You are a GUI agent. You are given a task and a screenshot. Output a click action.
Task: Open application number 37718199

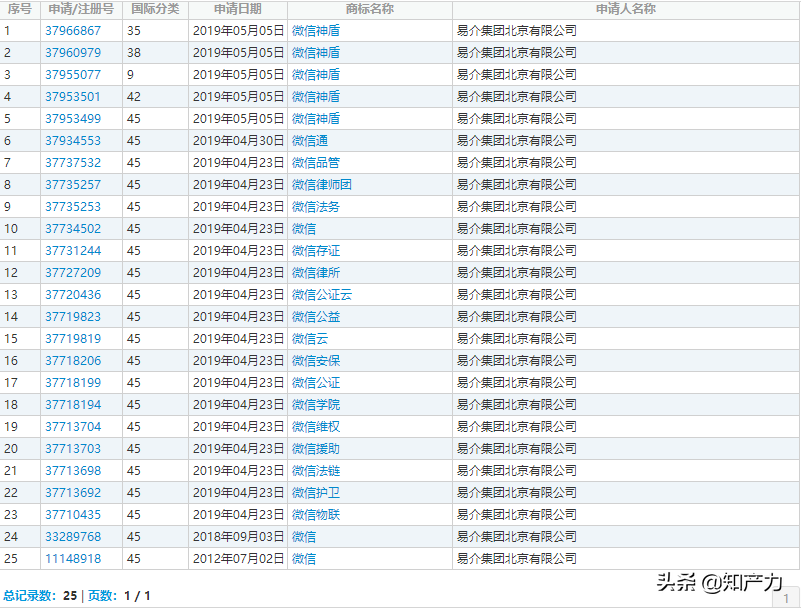point(73,382)
